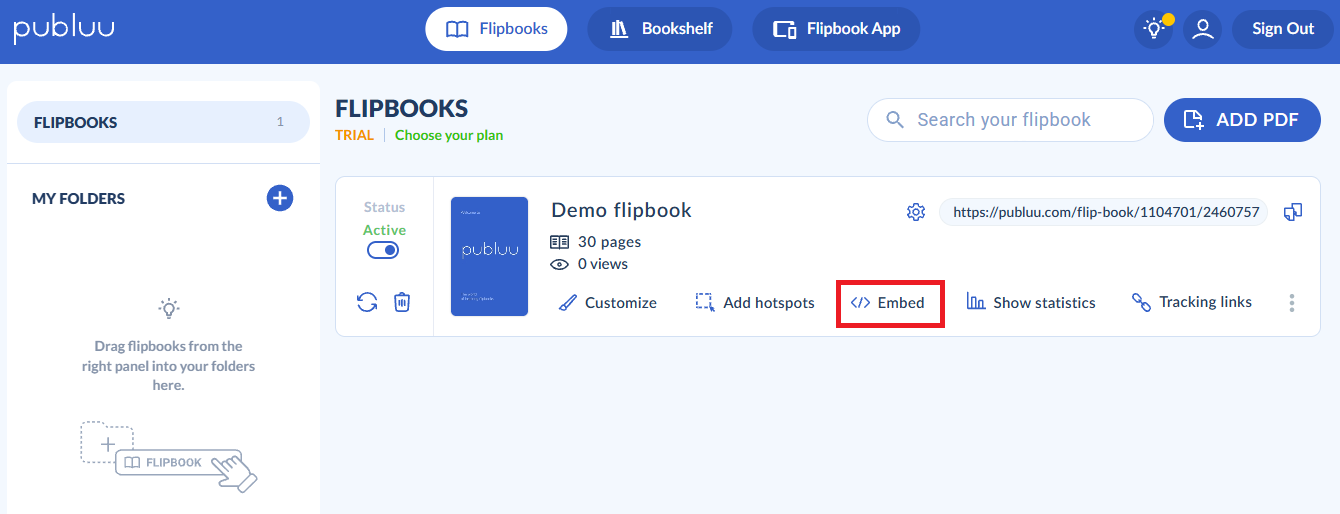Open the Flipbooks tab
This screenshot has height=514, width=1340.
pyautogui.click(x=496, y=28)
